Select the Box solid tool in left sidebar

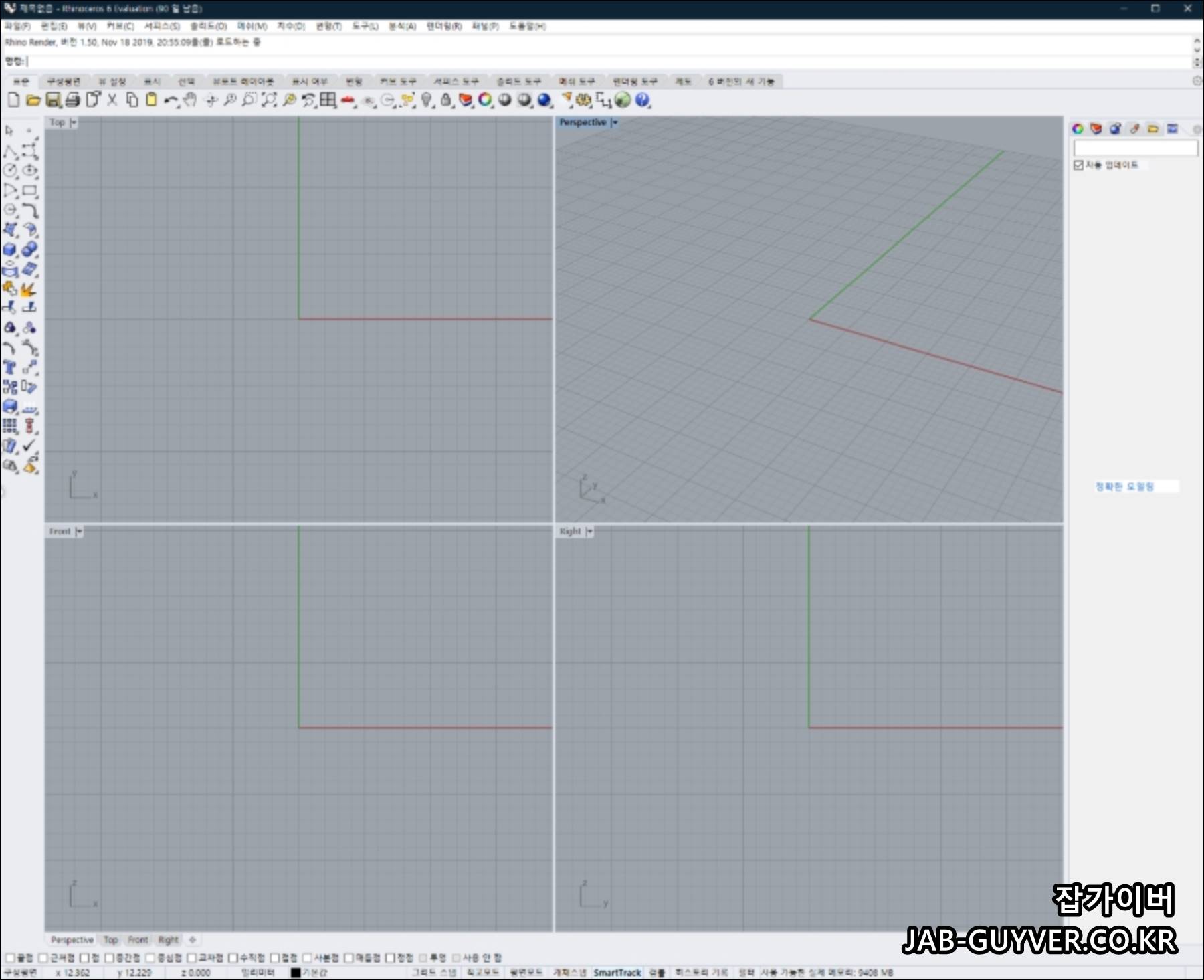coord(10,250)
